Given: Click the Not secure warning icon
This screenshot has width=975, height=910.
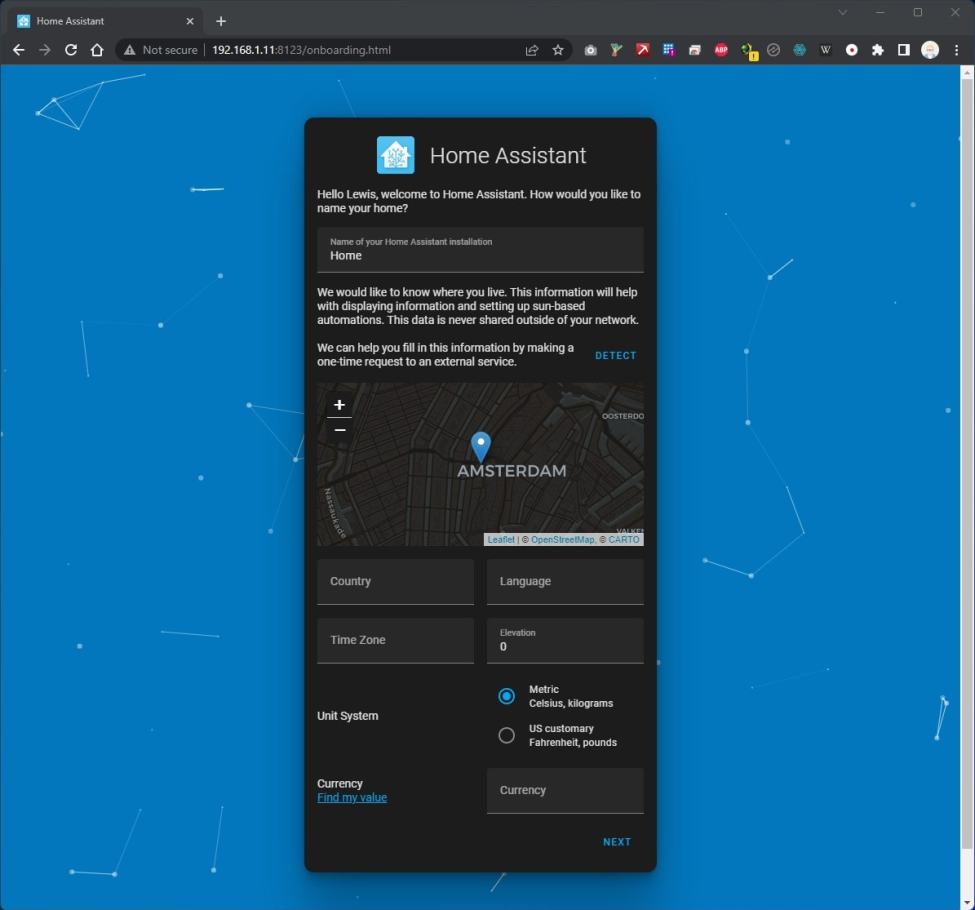Looking at the screenshot, I should tap(129, 50).
